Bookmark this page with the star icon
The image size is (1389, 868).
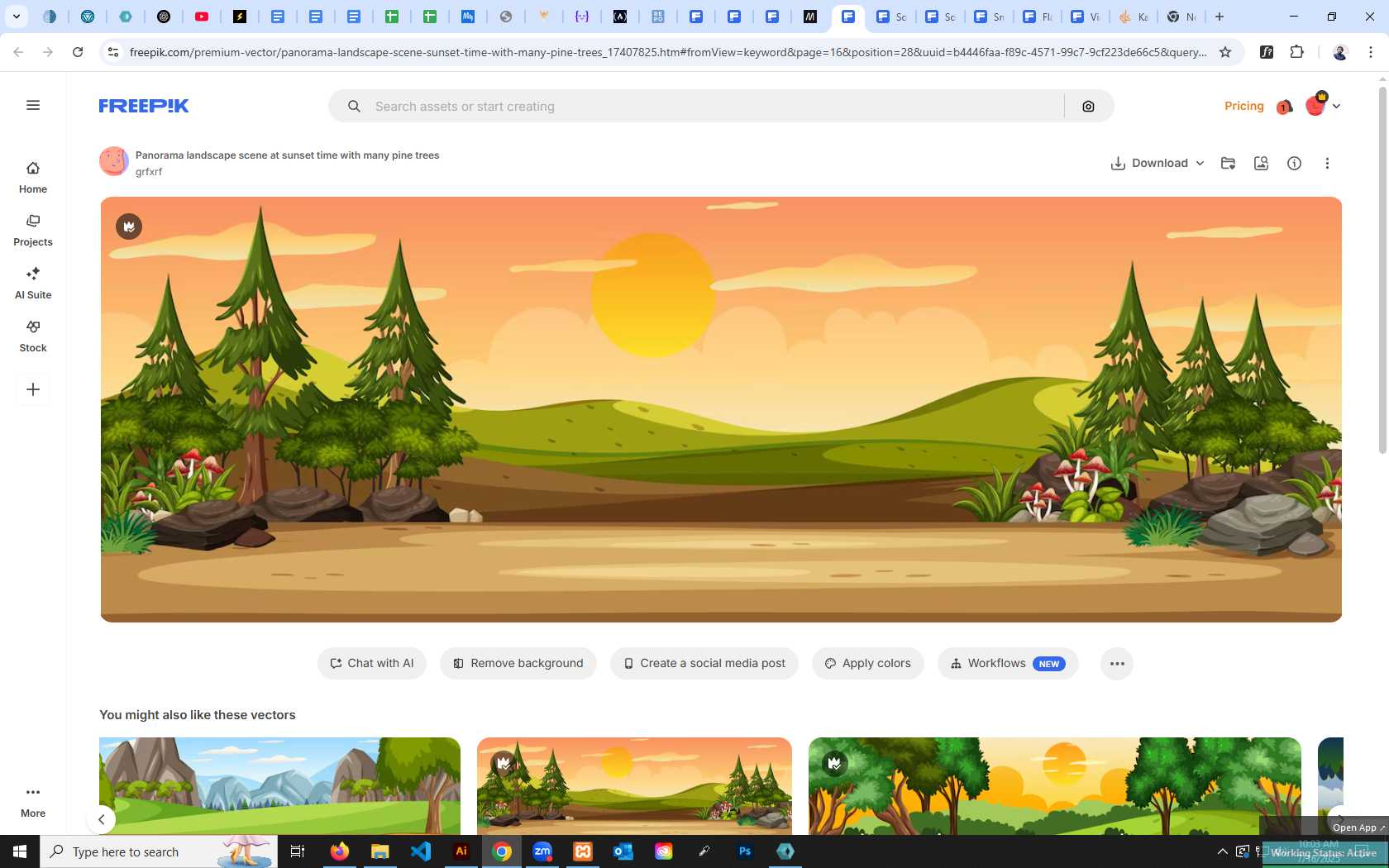(1225, 52)
